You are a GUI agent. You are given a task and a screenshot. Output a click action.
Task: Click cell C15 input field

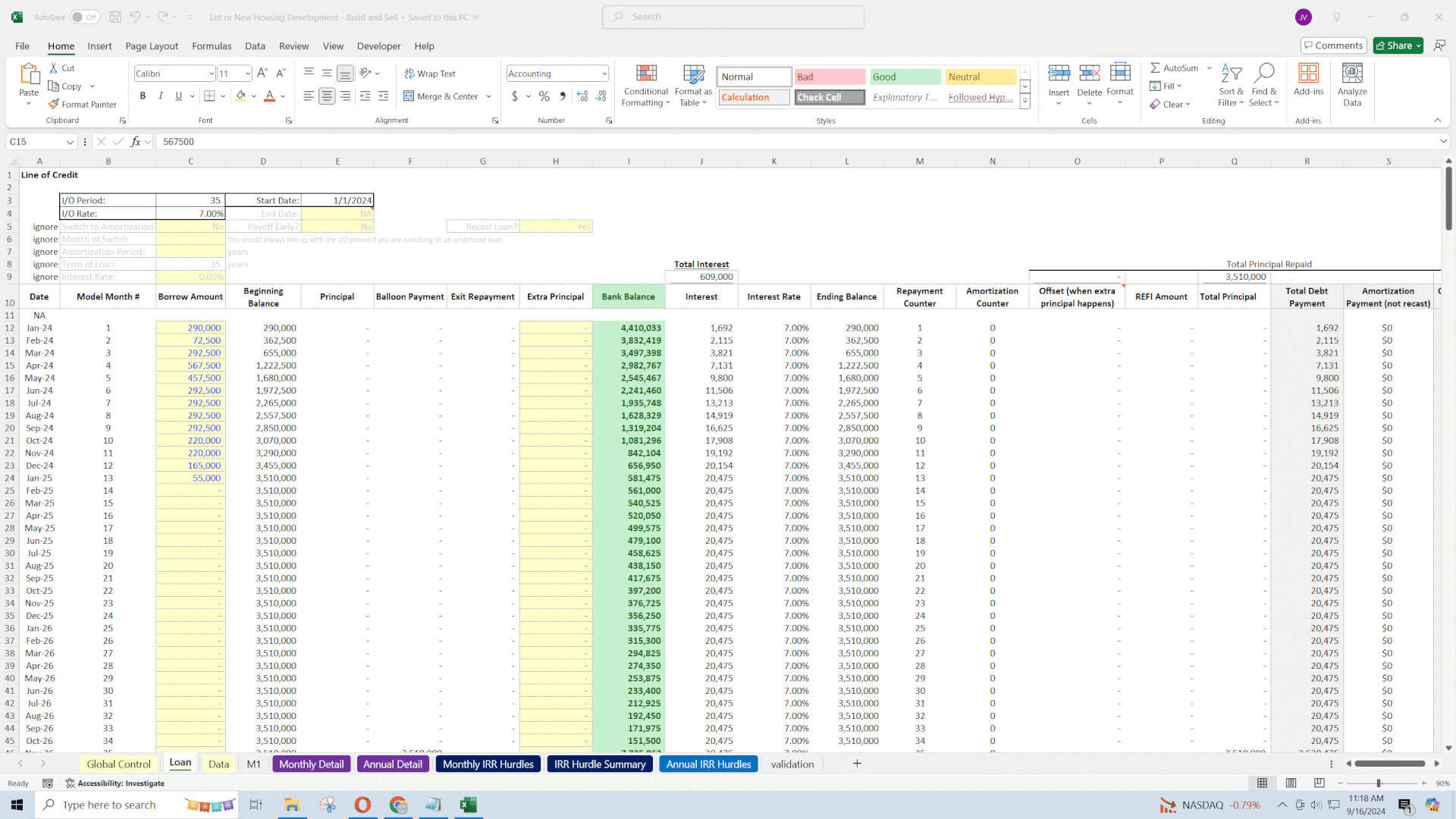pos(190,365)
